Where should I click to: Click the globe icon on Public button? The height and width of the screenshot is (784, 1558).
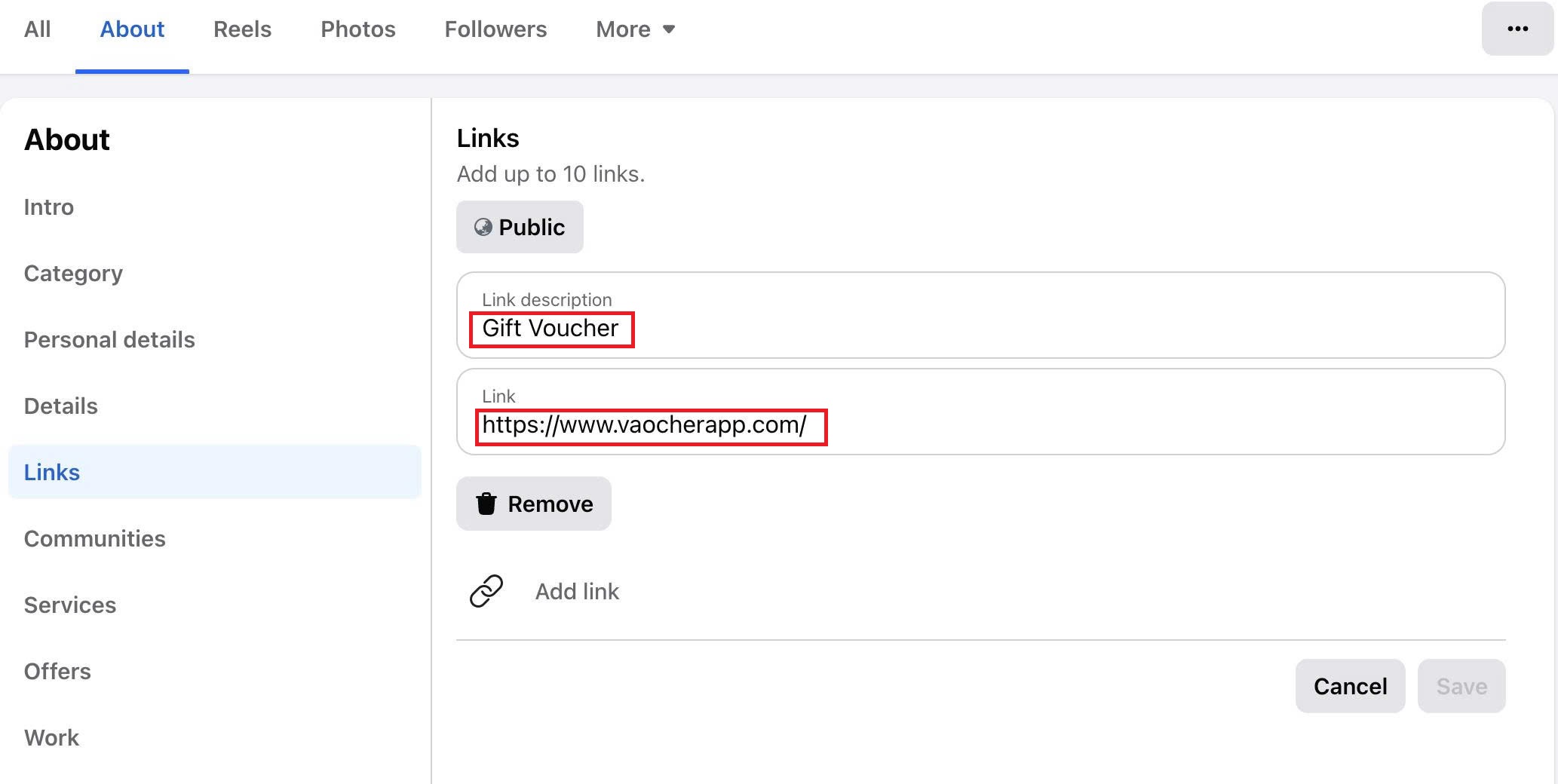point(483,227)
